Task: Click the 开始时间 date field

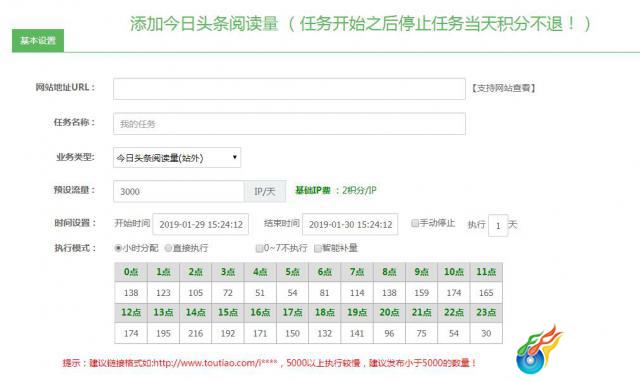Action: pyautogui.click(x=200, y=224)
